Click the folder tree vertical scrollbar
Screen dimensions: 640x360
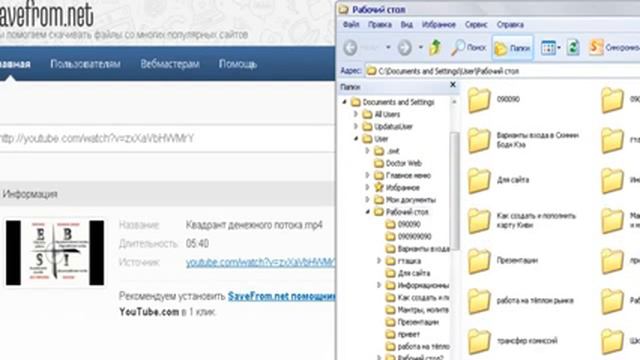pyautogui.click(x=454, y=191)
